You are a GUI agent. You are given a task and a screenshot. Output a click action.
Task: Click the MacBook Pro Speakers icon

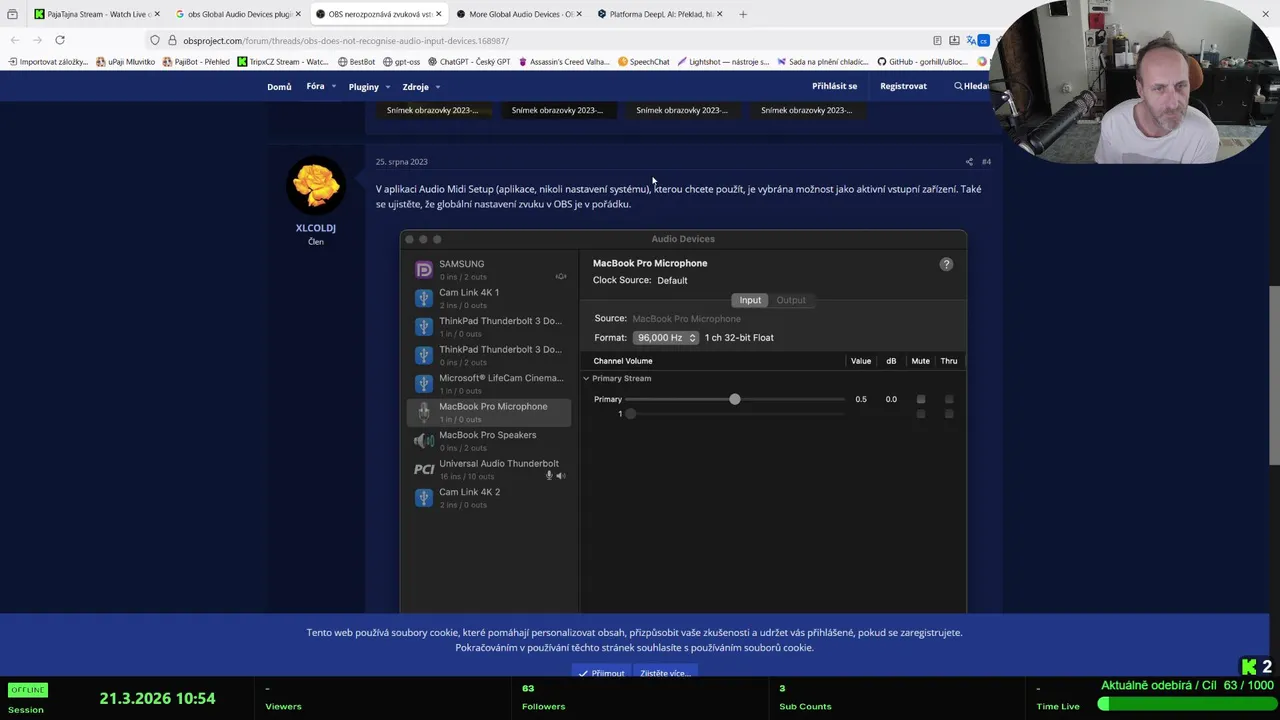point(424,440)
